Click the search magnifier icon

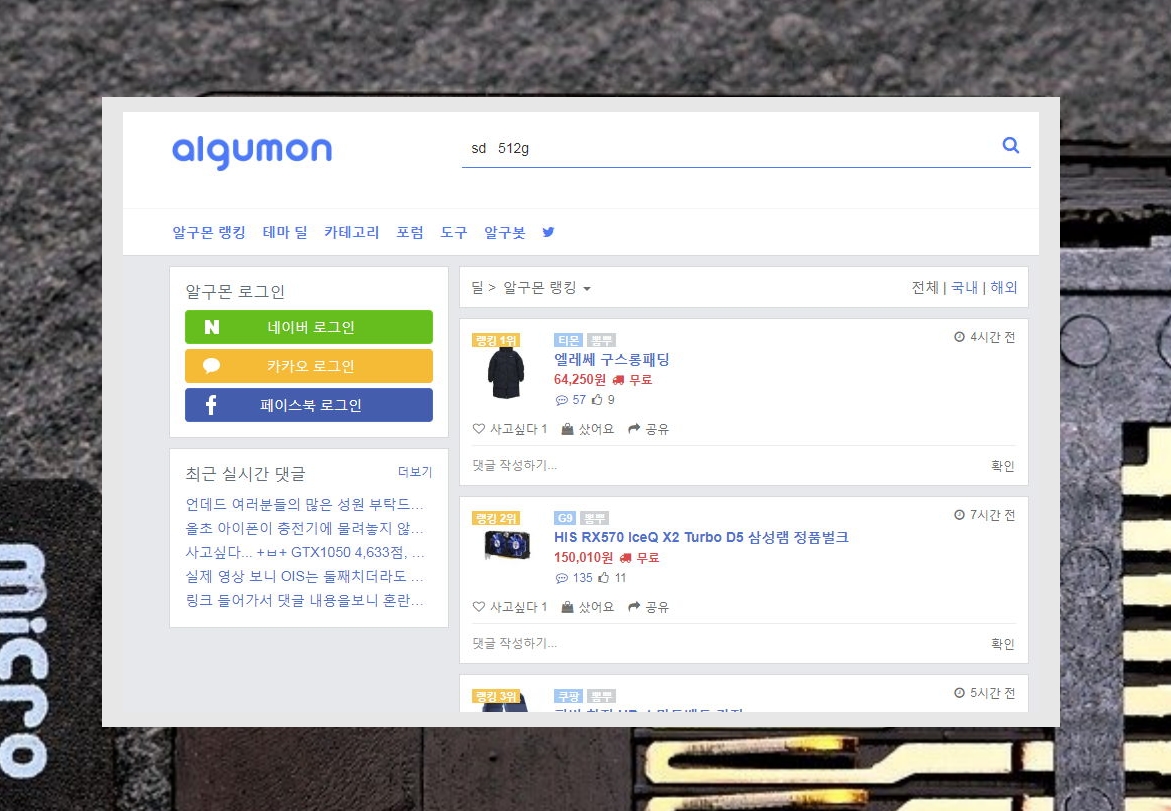[1010, 145]
